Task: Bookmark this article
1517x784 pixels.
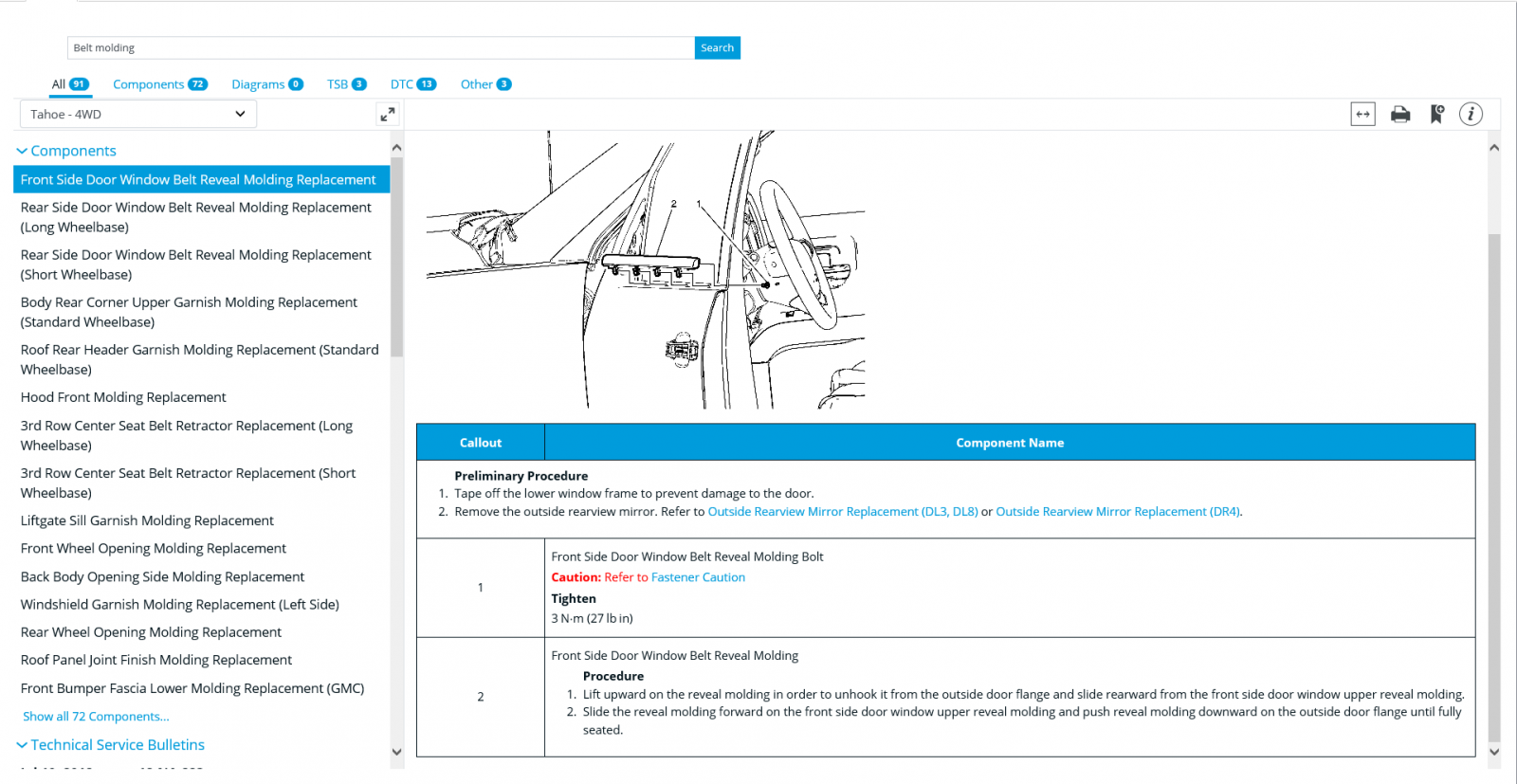Action: pyautogui.click(x=1436, y=115)
